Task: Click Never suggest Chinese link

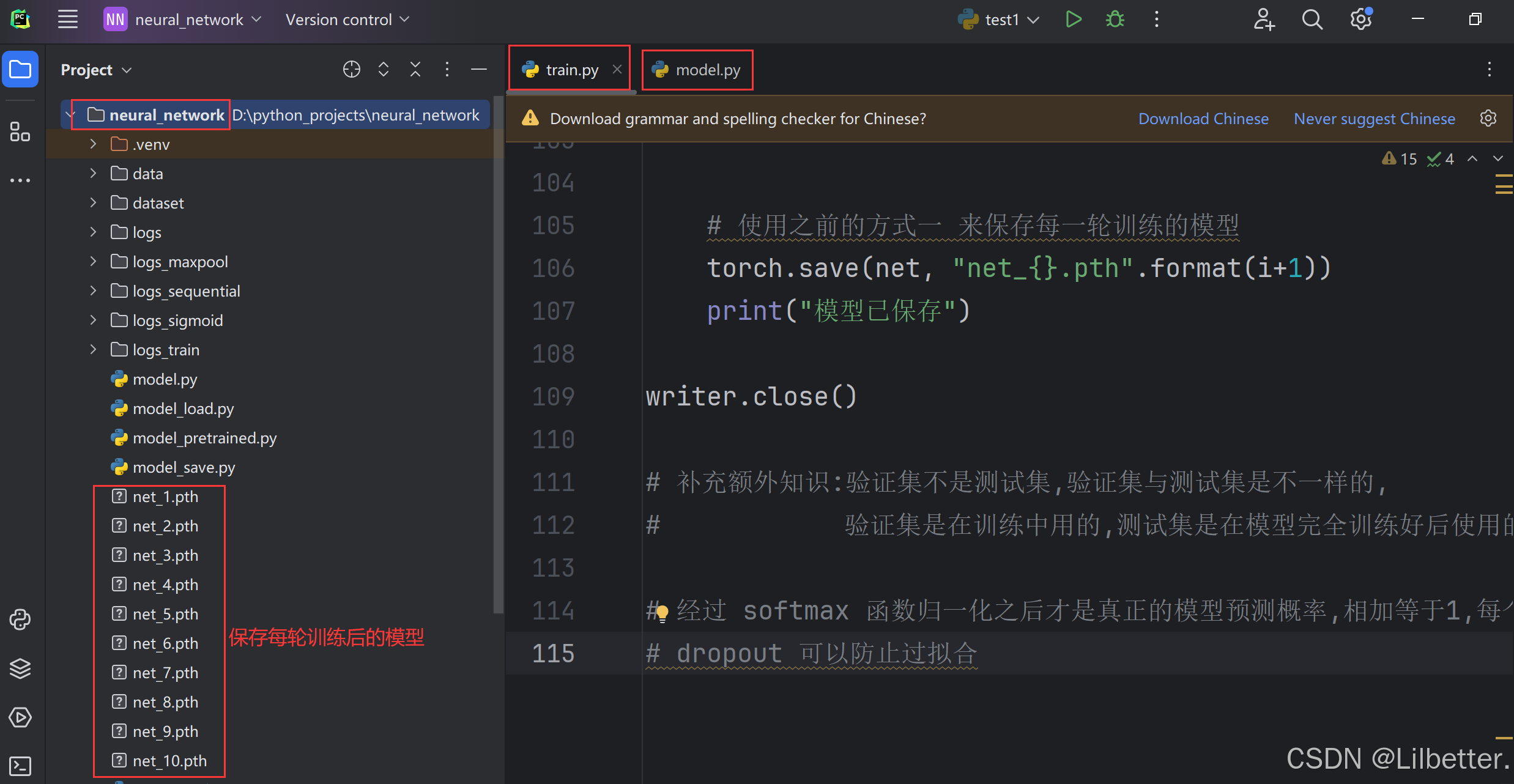Action: point(1374,119)
